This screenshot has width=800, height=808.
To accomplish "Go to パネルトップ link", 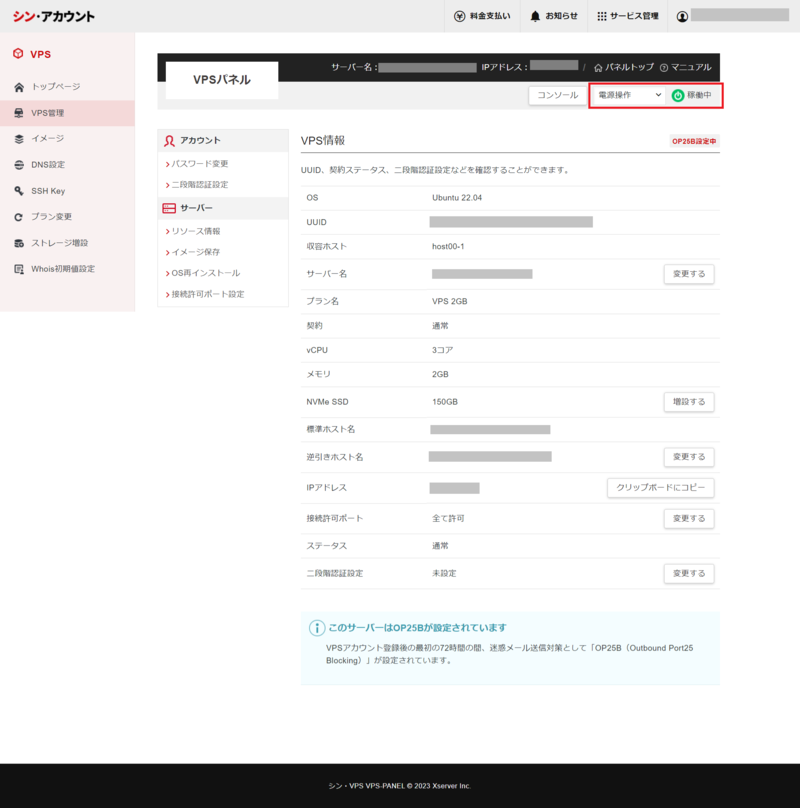I will coord(624,67).
